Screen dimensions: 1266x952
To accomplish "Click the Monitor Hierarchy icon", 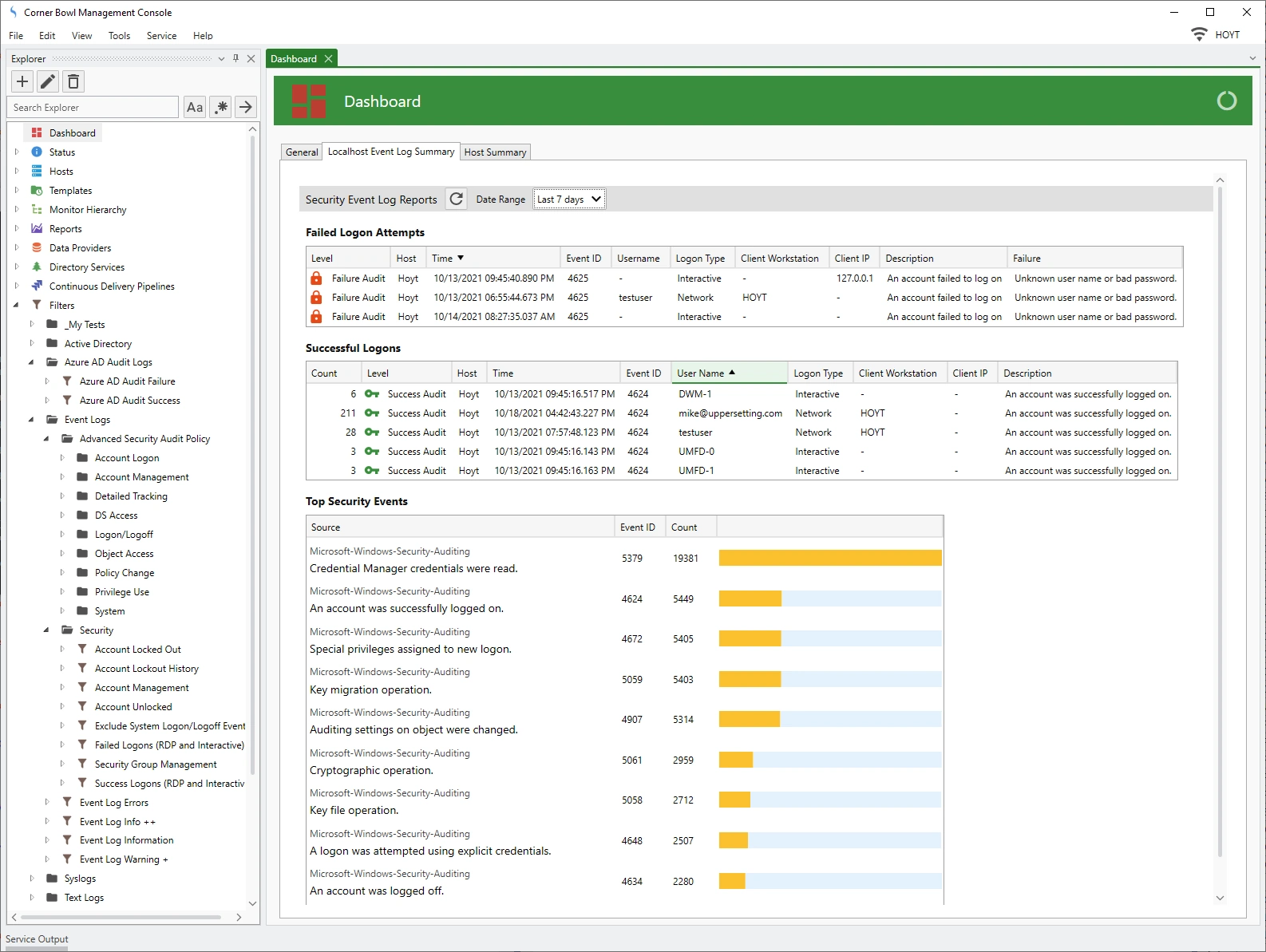I will 37,209.
